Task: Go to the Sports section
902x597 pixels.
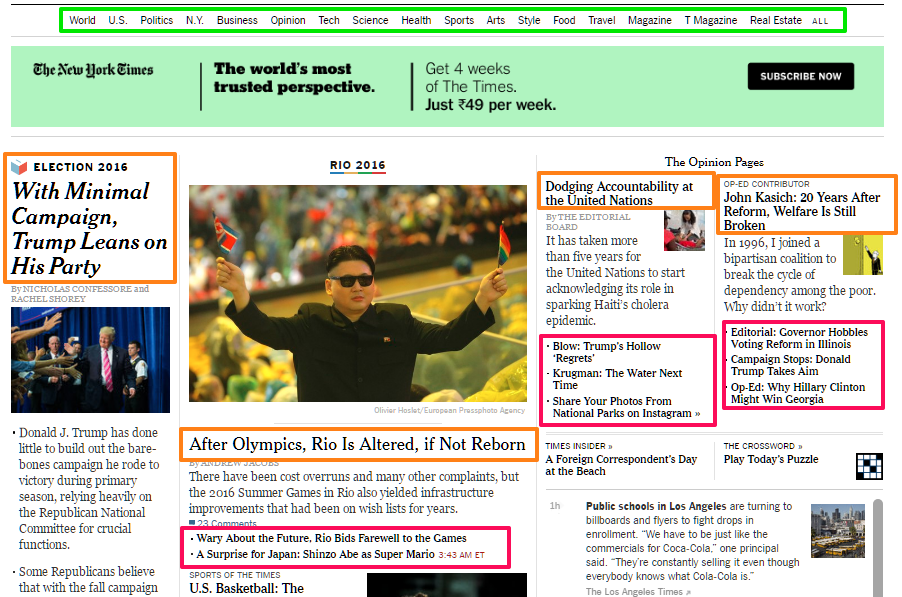Action: pyautogui.click(x=458, y=20)
